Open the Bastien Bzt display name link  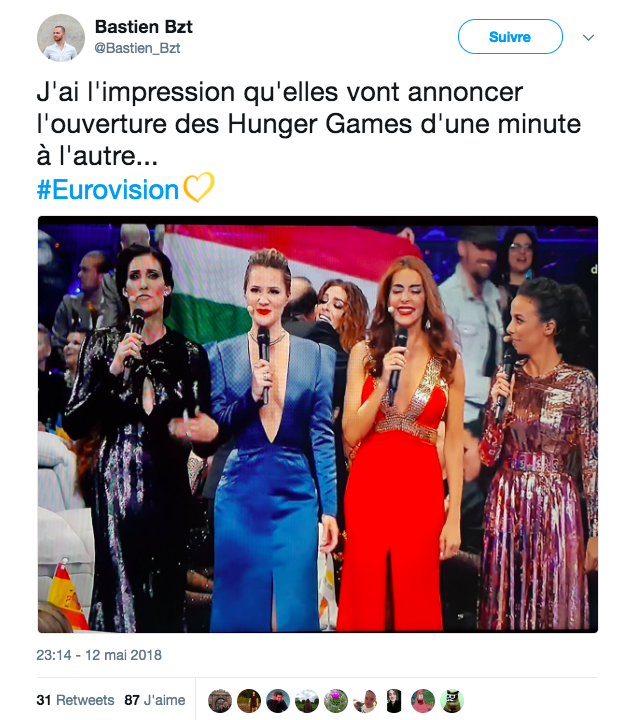click(143, 27)
